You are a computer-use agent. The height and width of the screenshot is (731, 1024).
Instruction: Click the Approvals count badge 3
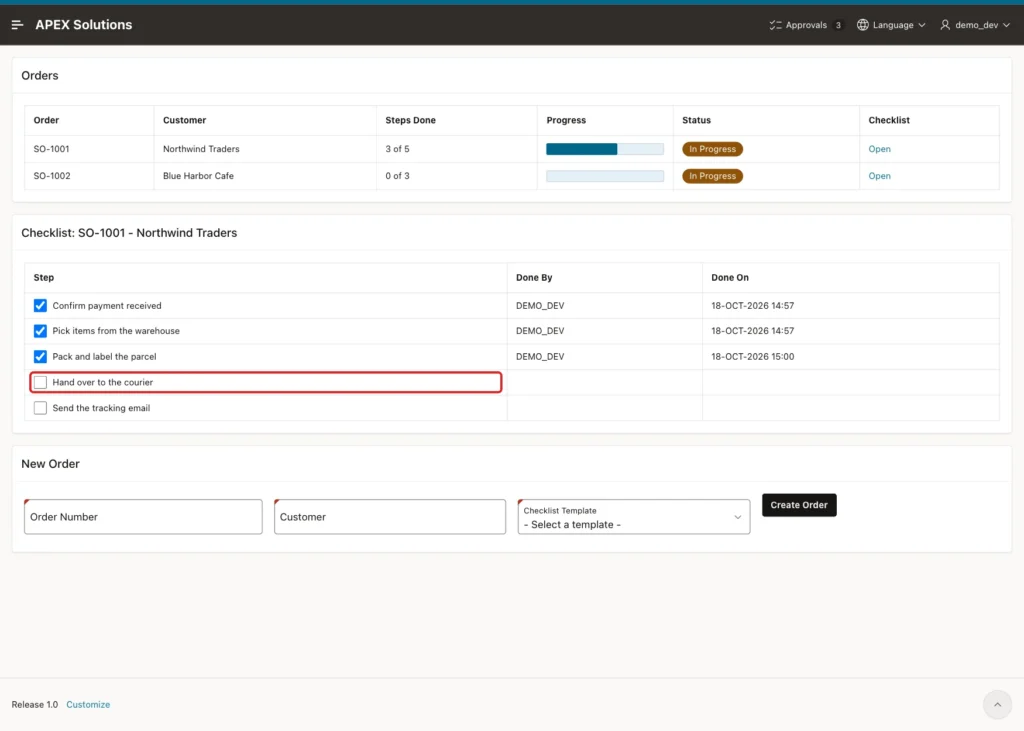coord(838,25)
